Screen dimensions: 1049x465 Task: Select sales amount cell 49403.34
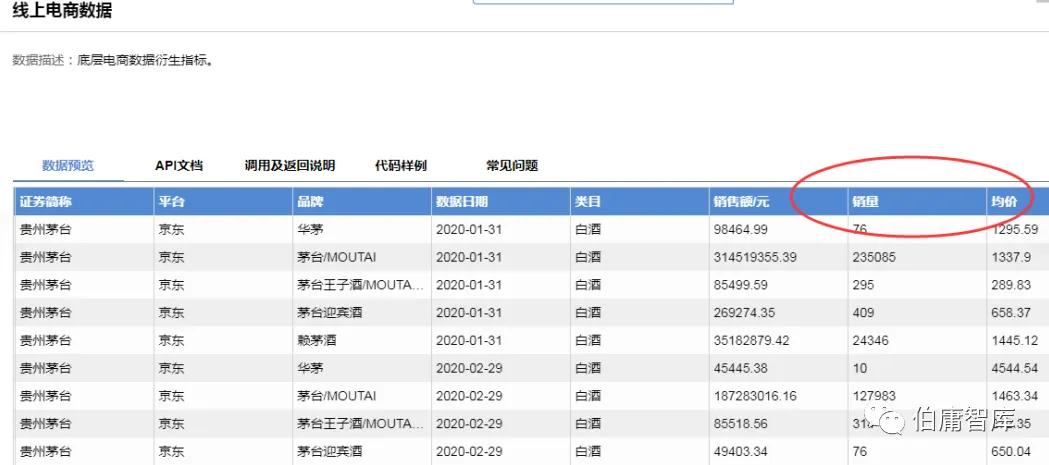pos(741,451)
